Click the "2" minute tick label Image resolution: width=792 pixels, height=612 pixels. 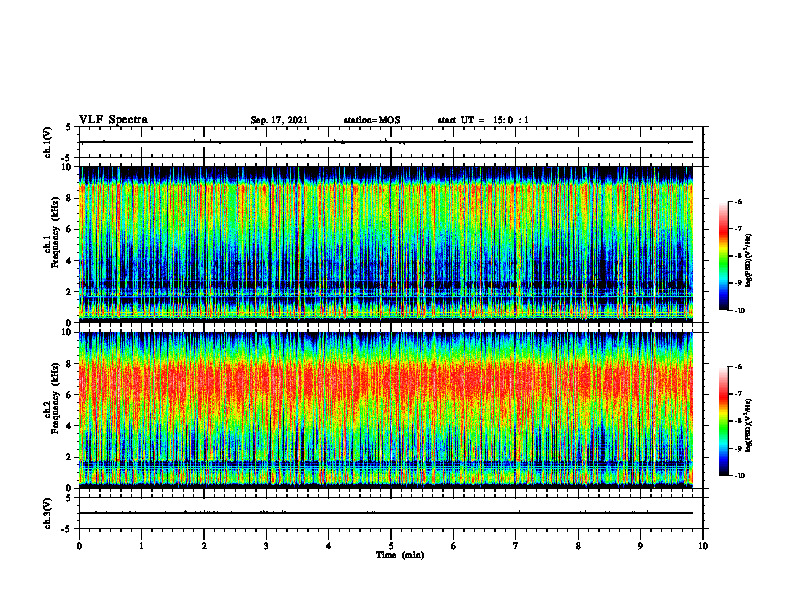(x=204, y=546)
